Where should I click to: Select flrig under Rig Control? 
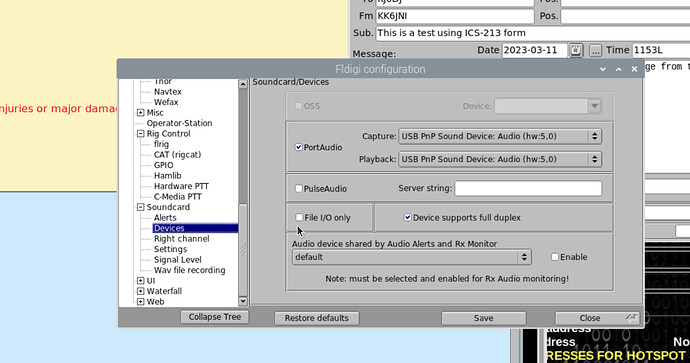pyautogui.click(x=161, y=144)
